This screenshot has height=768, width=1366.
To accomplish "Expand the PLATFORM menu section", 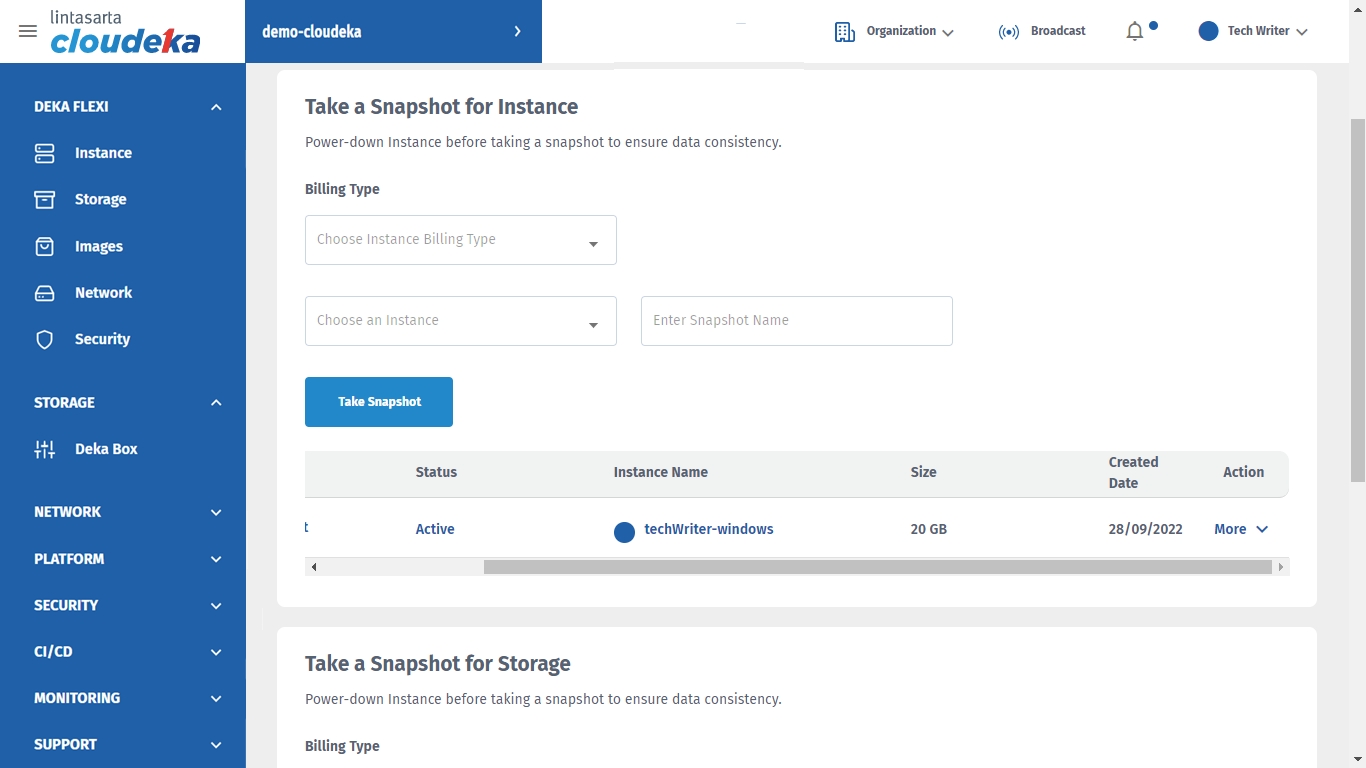I will [x=216, y=559].
